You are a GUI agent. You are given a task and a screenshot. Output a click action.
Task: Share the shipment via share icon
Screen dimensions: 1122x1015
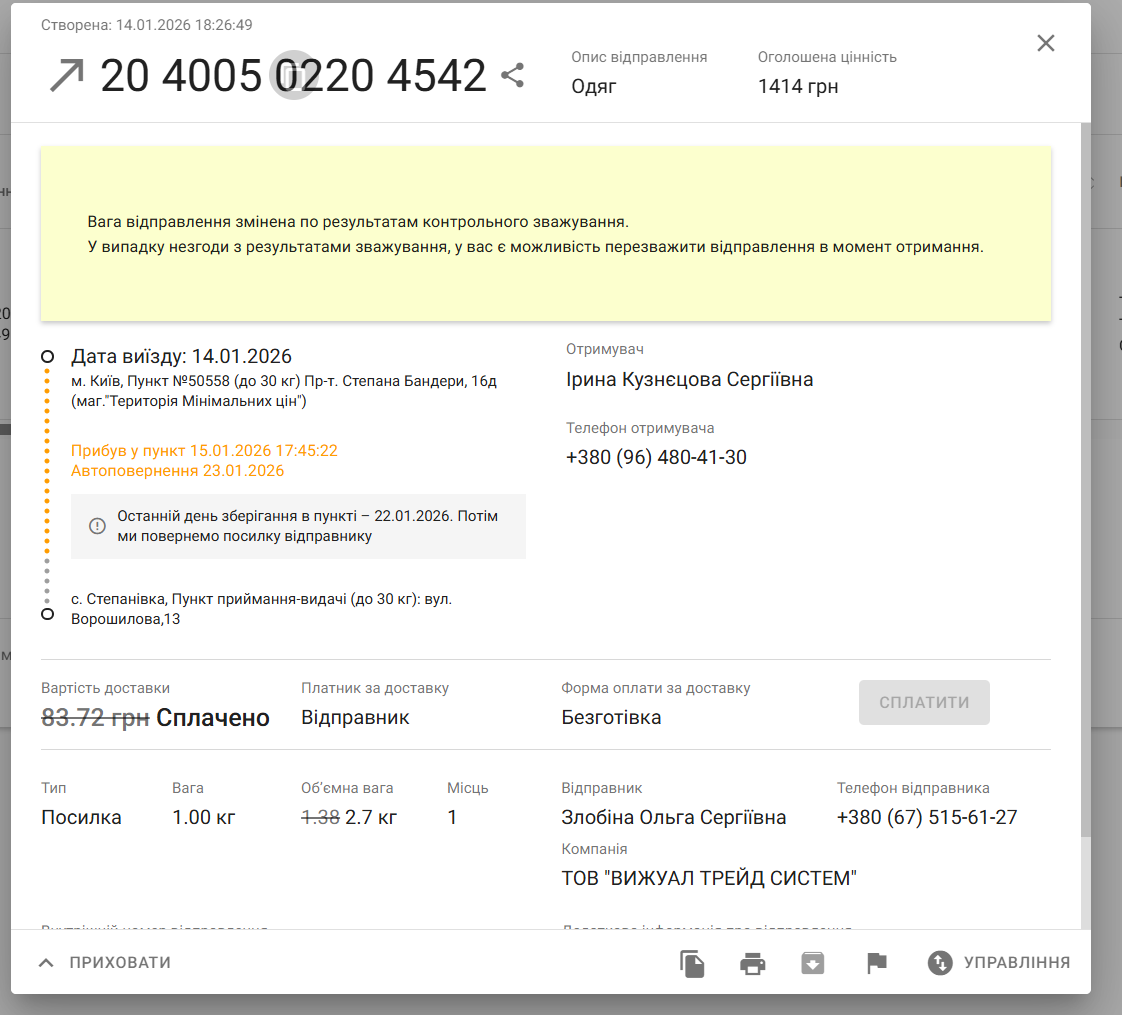(512, 75)
